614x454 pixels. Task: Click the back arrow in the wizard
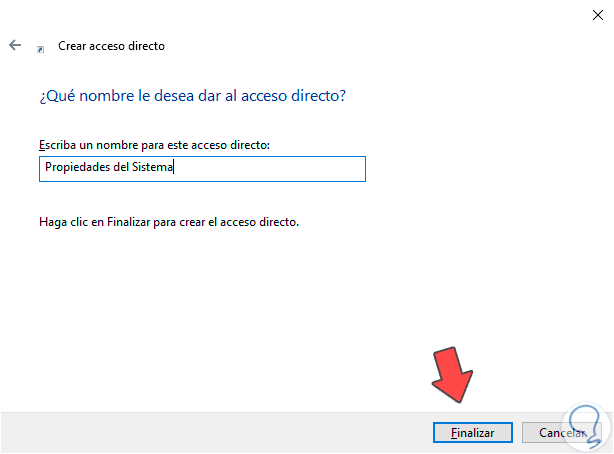(15, 45)
